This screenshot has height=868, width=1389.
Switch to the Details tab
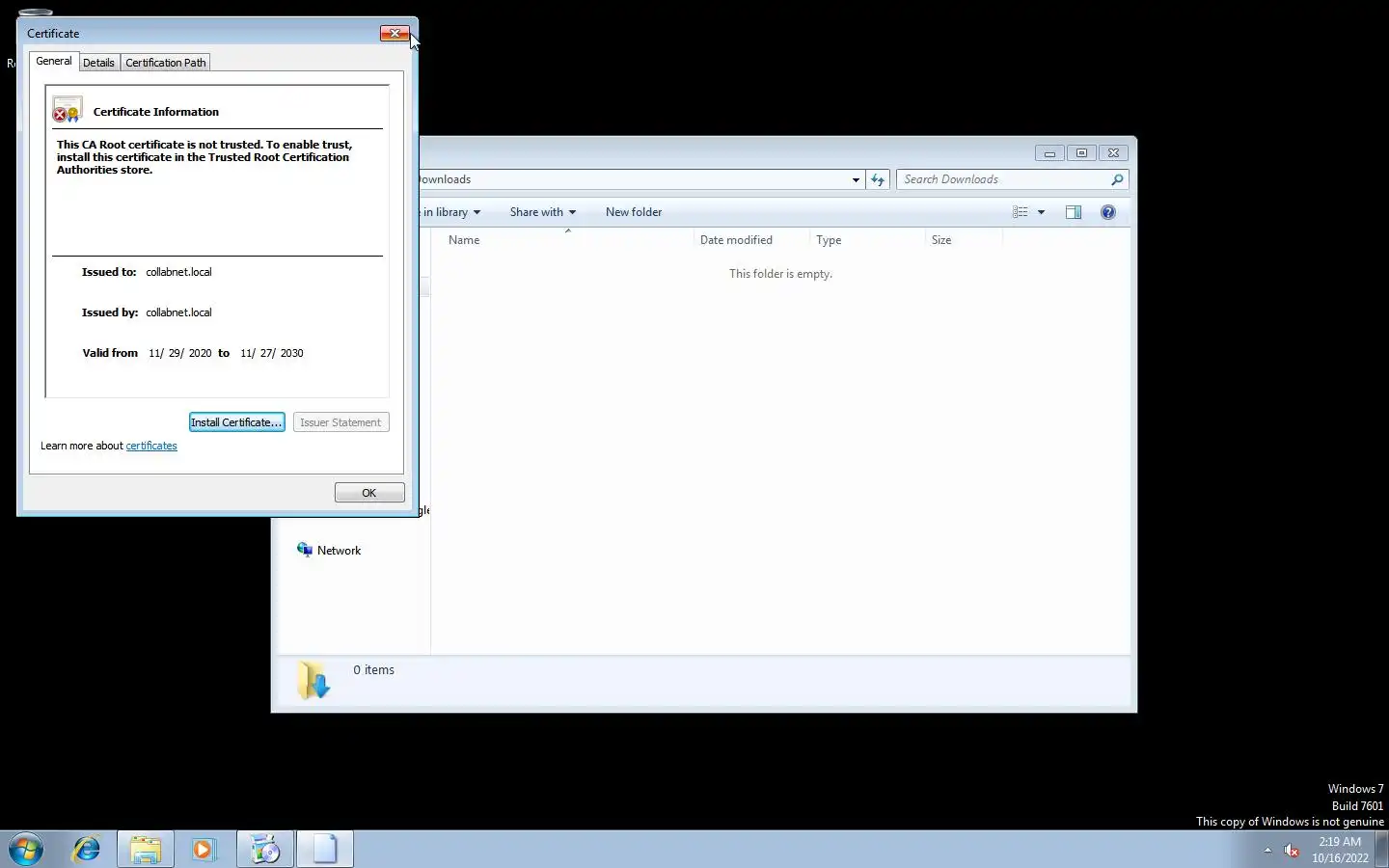98,63
